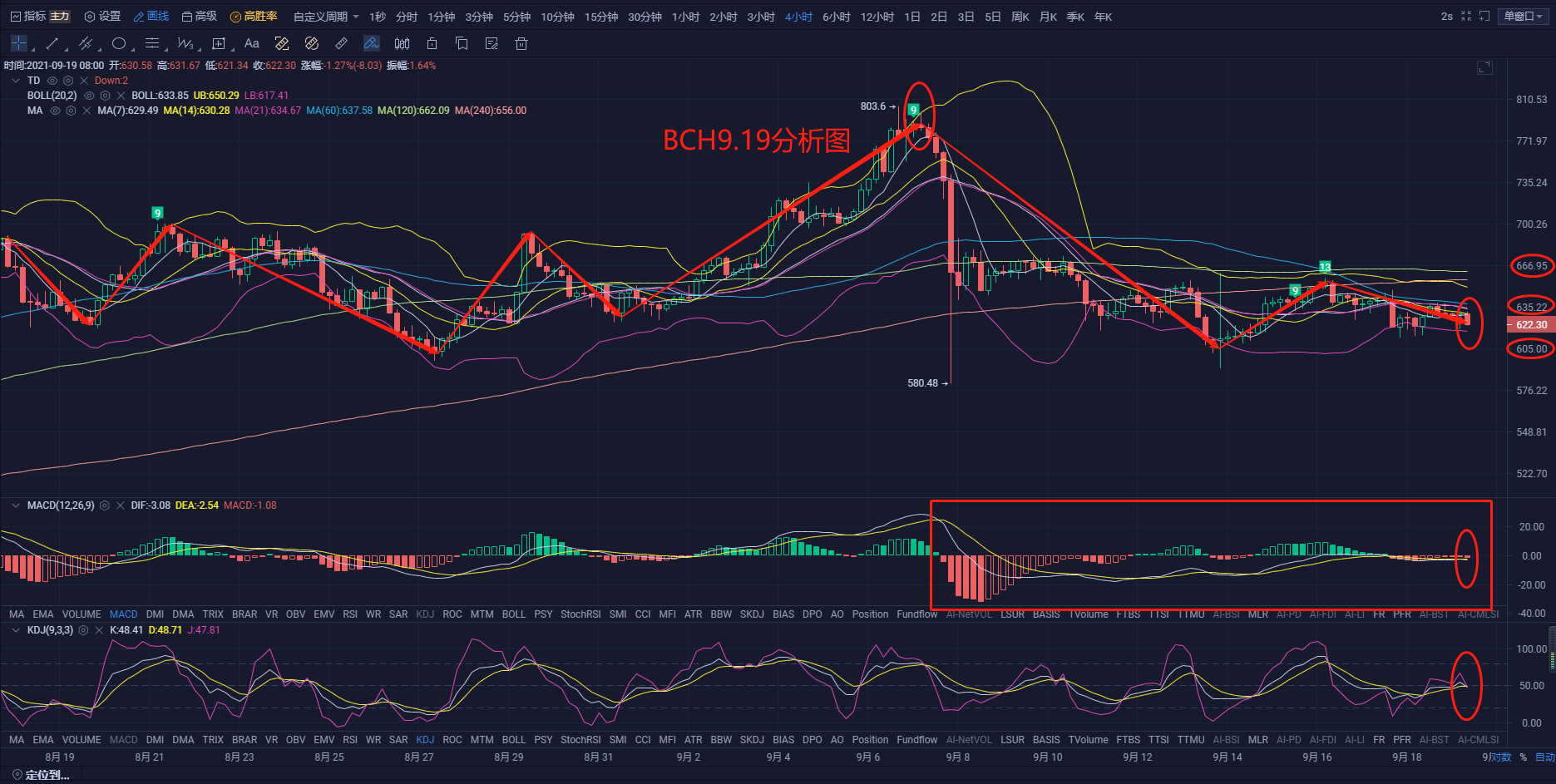This screenshot has width=1556, height=784.
Task: Toggle the % percent scale option
Action: click(x=1524, y=757)
